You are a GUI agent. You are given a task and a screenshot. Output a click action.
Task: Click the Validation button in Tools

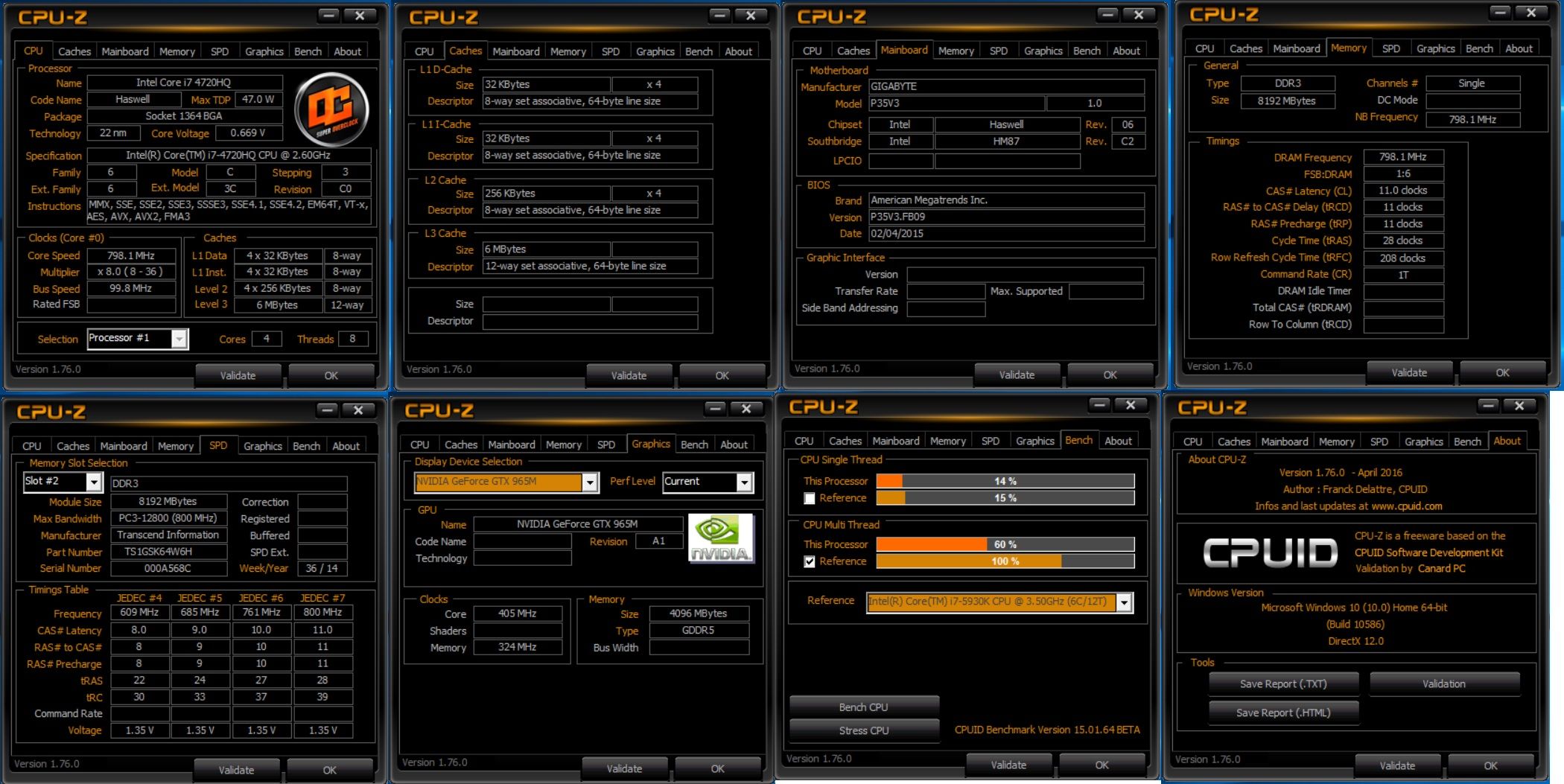tap(1443, 683)
